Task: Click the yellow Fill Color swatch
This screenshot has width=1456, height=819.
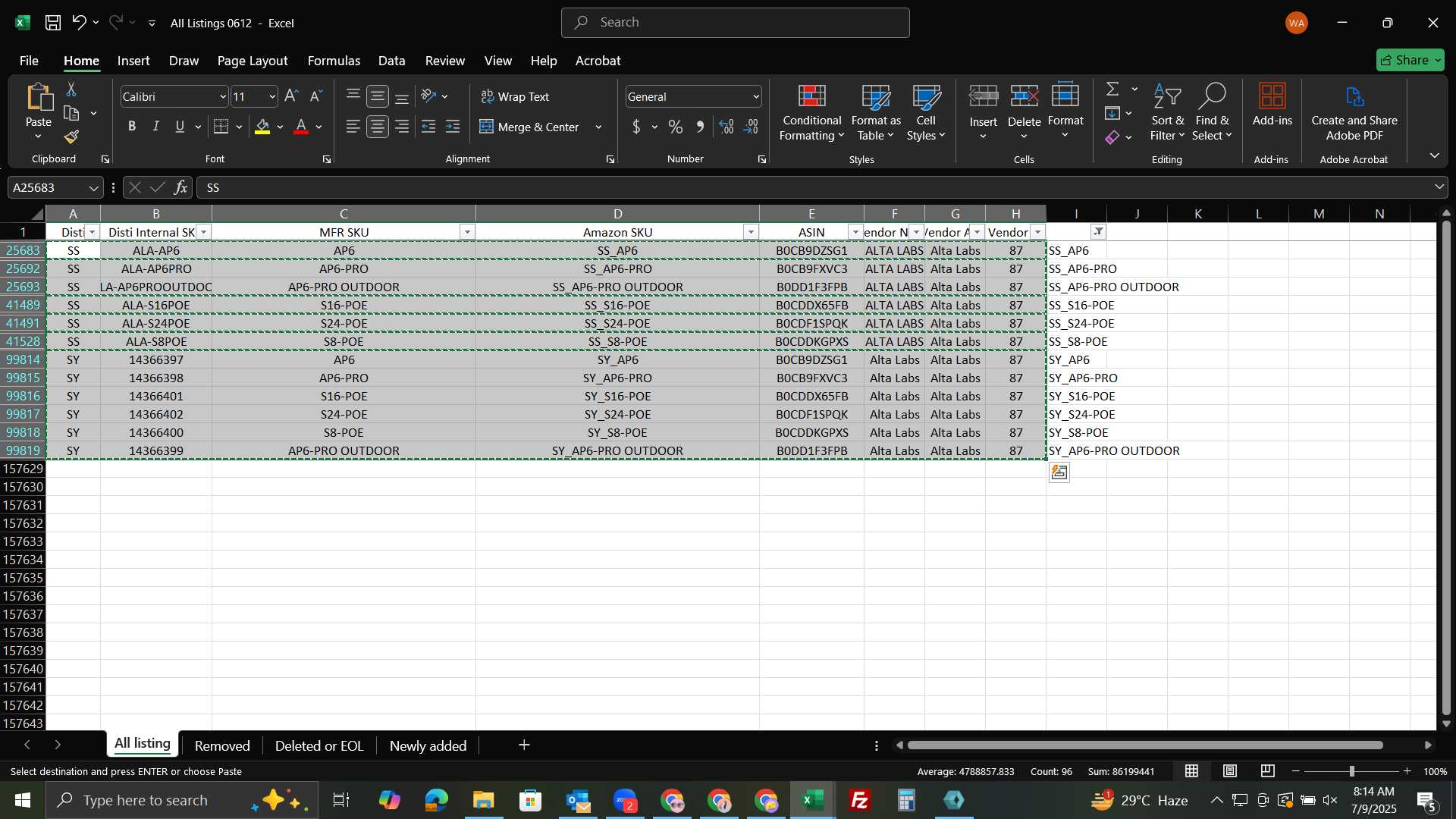Action: click(x=262, y=127)
